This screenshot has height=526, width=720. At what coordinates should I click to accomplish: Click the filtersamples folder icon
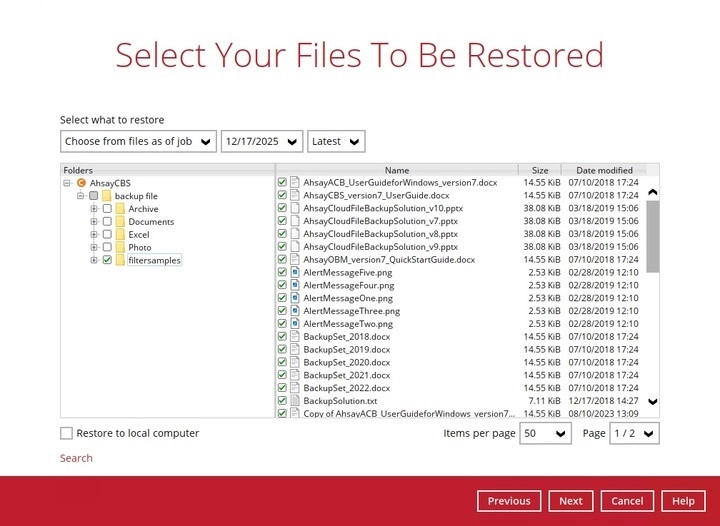tap(120, 260)
